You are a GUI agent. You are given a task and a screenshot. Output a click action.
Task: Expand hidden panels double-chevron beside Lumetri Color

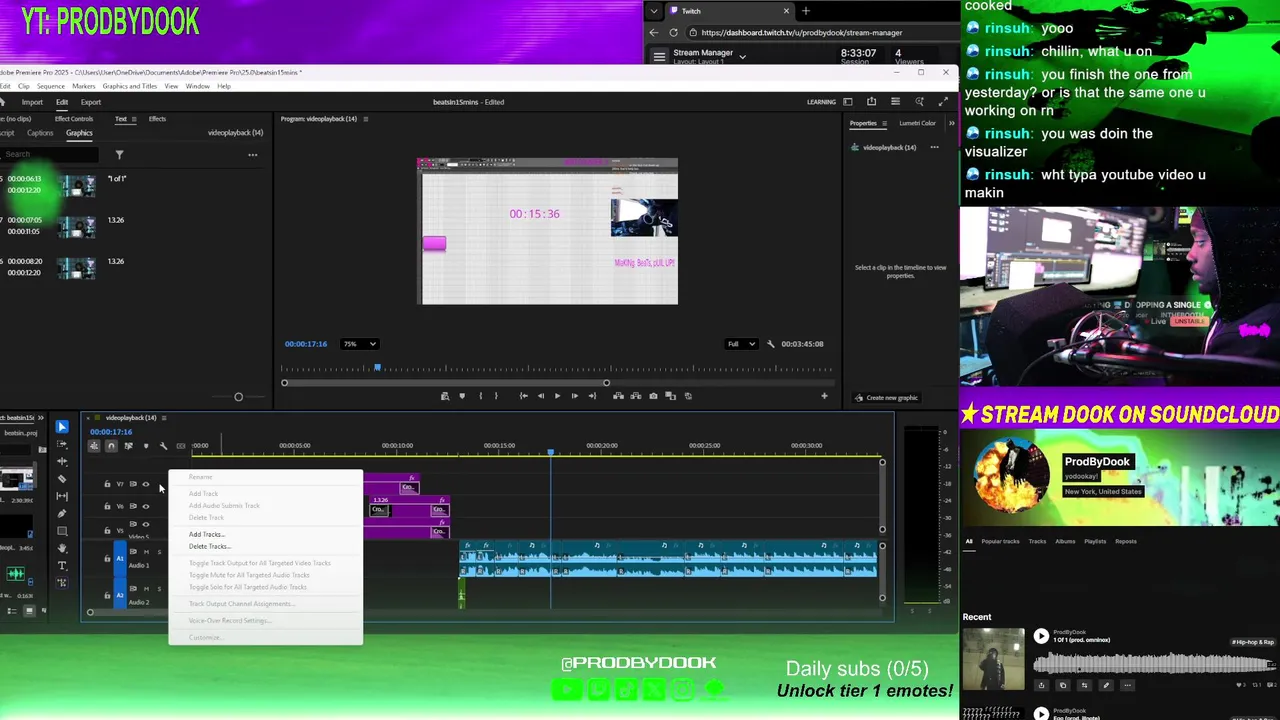tap(951, 123)
